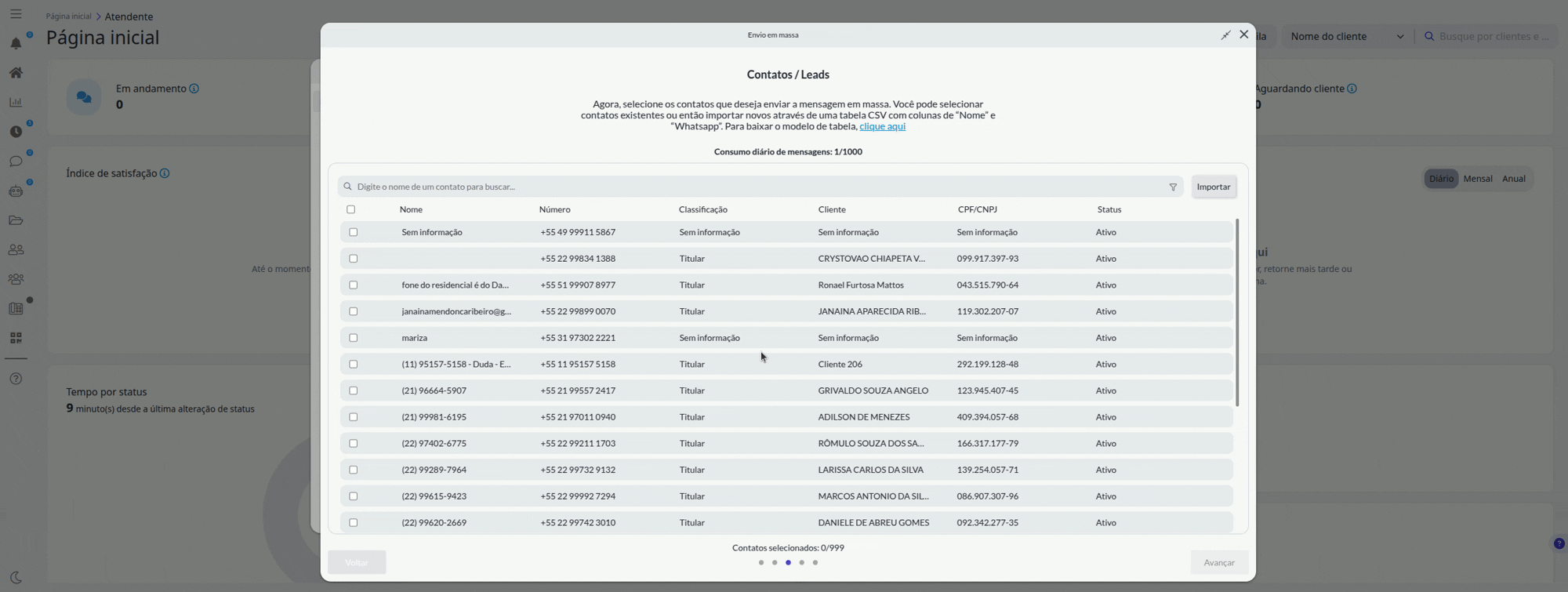Open the newspaper sidebar icon

click(x=16, y=309)
